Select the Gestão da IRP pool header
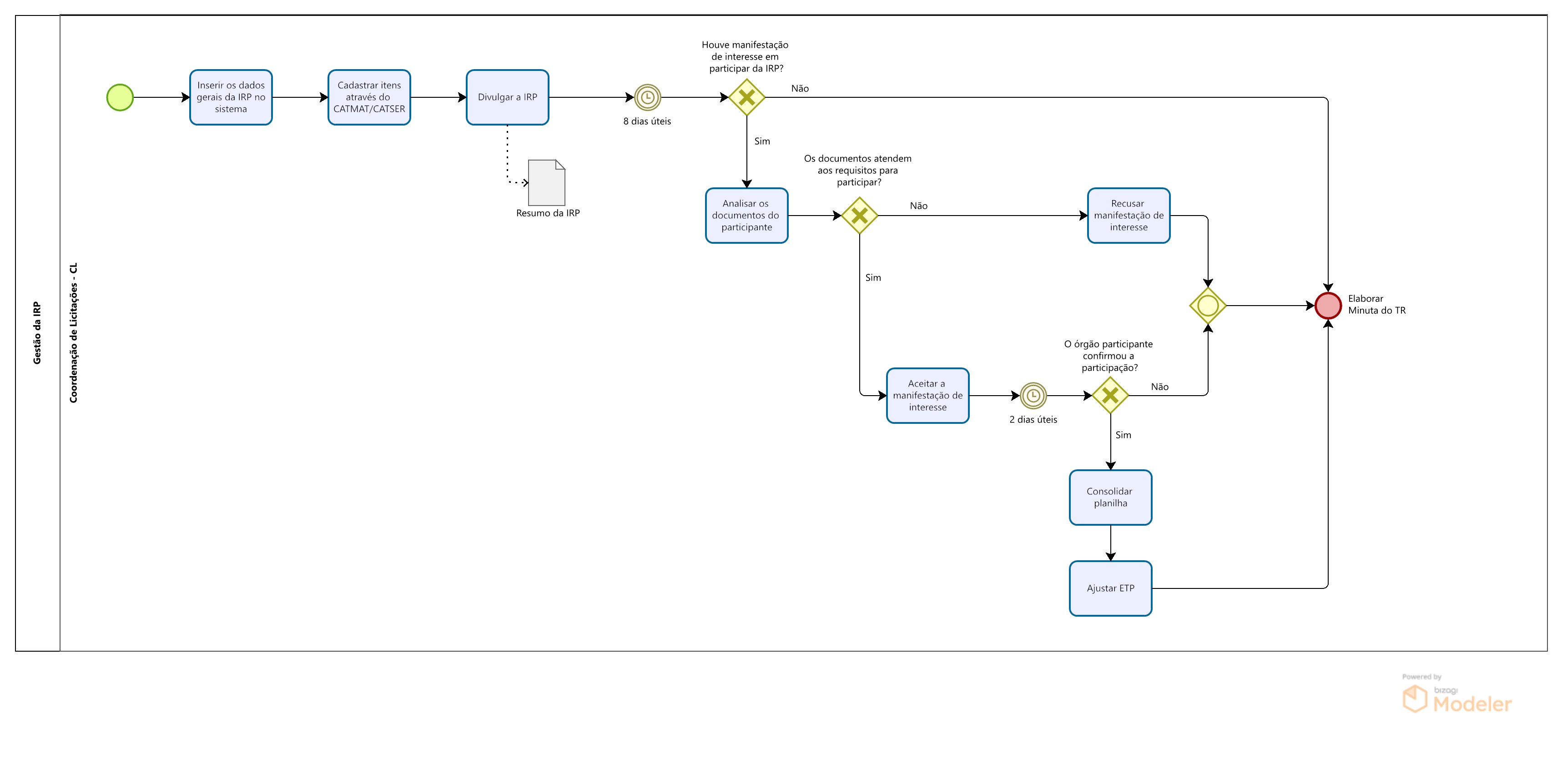The width and height of the screenshot is (1562, 784). point(38,333)
